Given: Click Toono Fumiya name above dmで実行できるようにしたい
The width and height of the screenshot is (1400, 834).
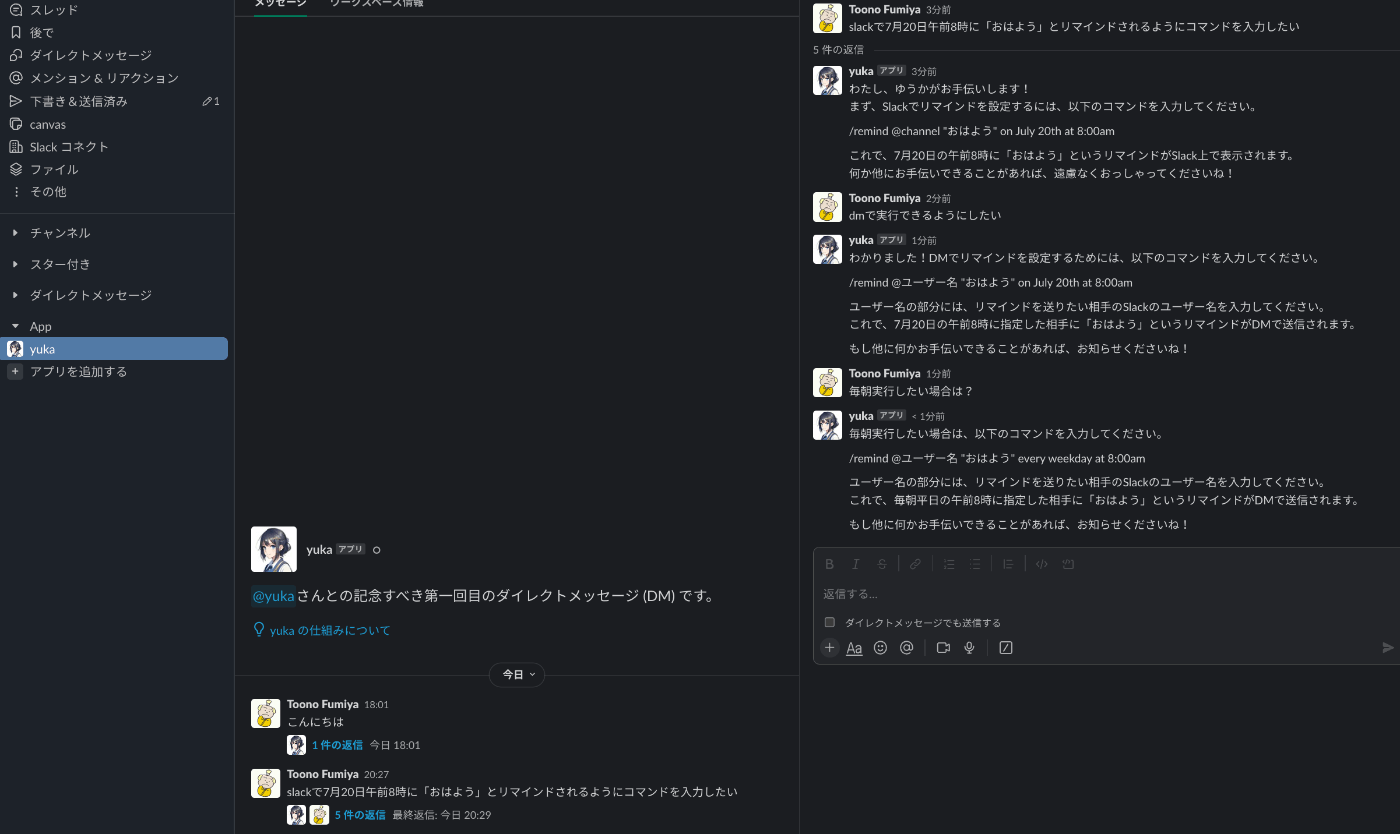Looking at the screenshot, I should pos(884,198).
